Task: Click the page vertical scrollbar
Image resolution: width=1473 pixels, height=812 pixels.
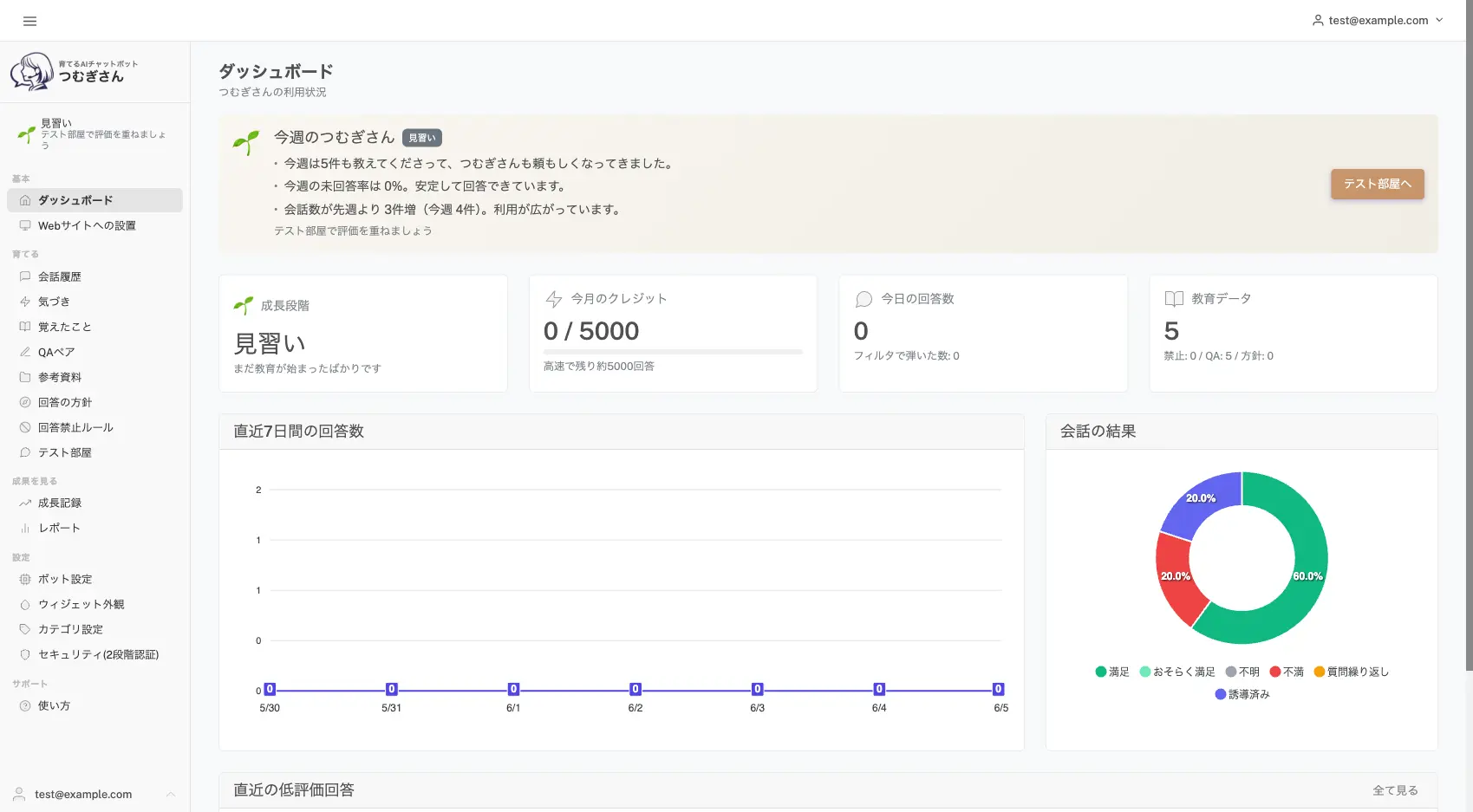Action: (1469, 335)
